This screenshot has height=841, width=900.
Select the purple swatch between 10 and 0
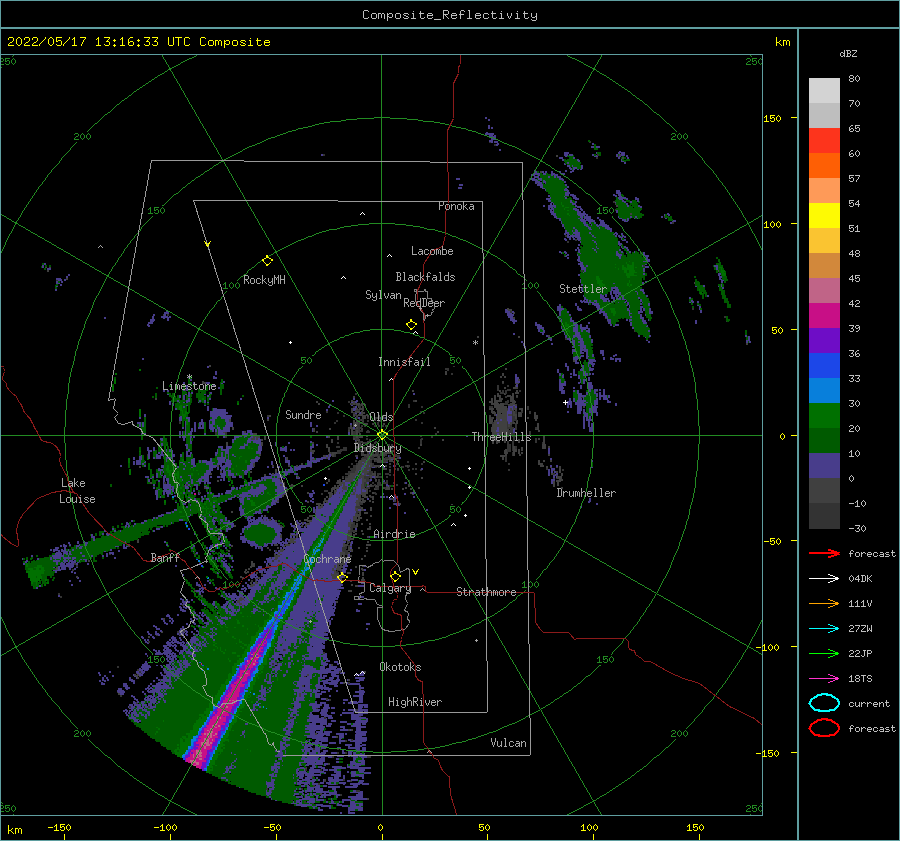[824, 466]
